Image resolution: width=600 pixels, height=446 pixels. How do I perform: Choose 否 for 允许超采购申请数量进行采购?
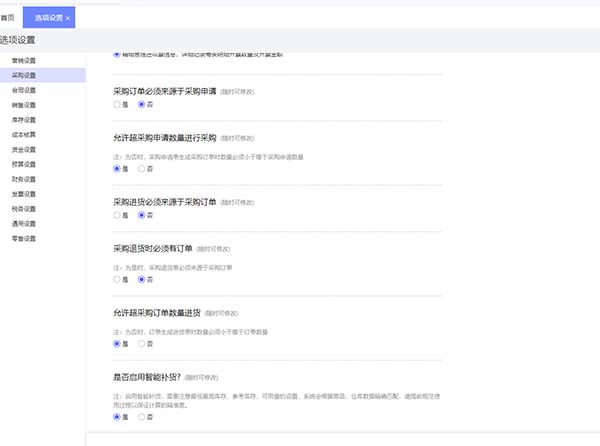142,168
